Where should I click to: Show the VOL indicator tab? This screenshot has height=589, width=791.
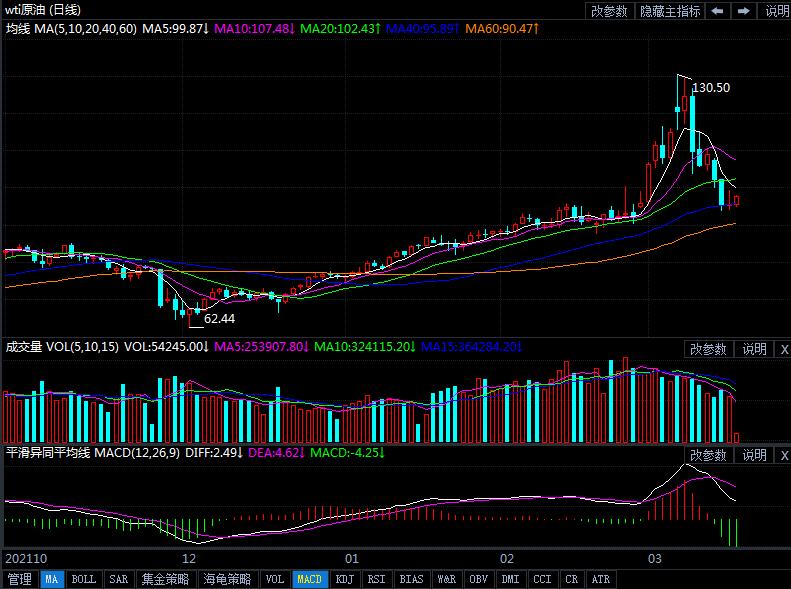click(x=274, y=579)
